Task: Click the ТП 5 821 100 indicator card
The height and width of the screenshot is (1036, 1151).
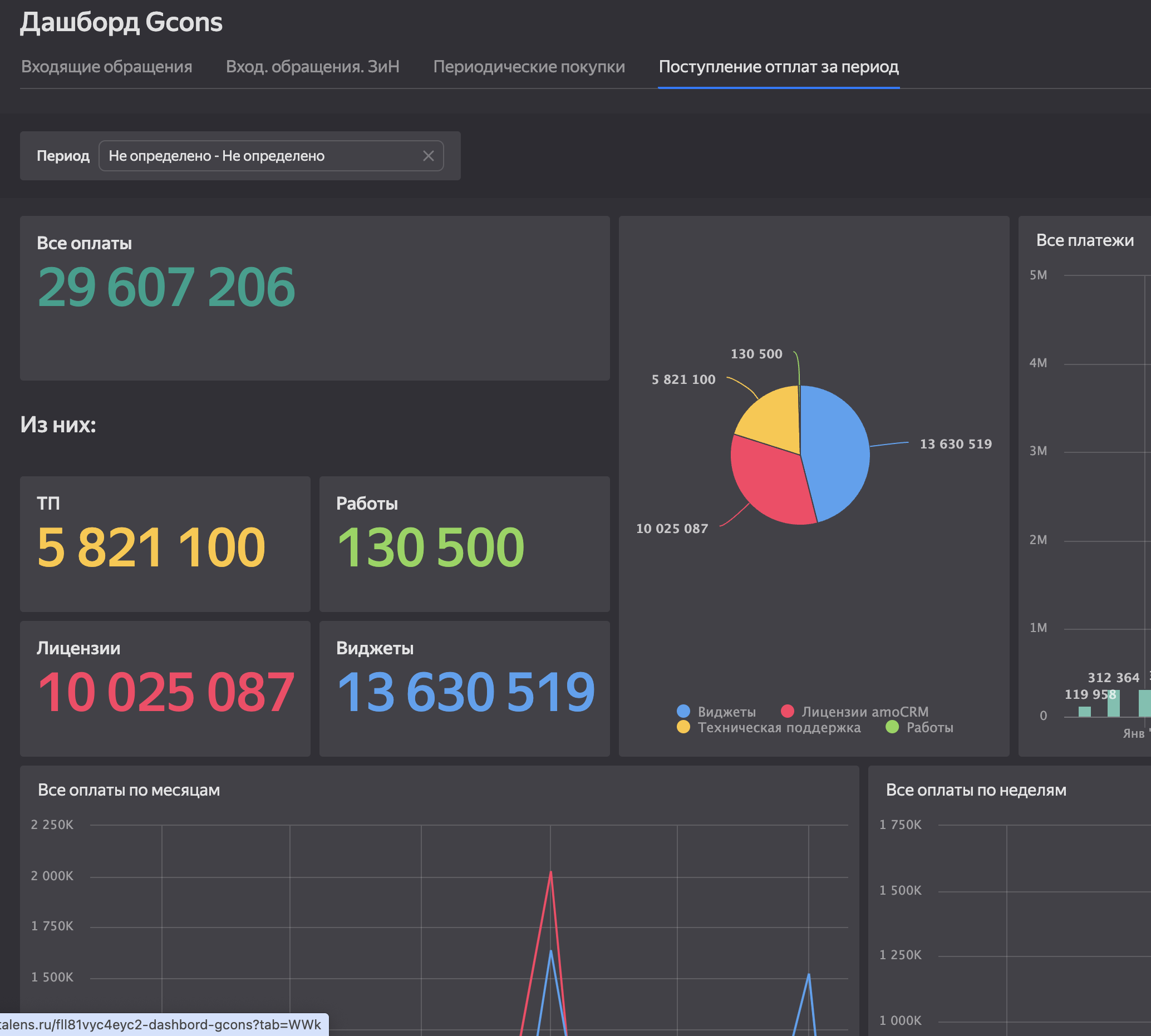Action: [x=151, y=546]
